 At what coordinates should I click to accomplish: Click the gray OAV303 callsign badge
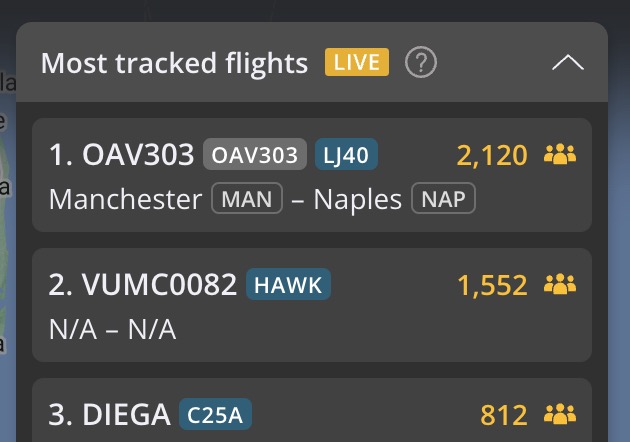pos(254,155)
